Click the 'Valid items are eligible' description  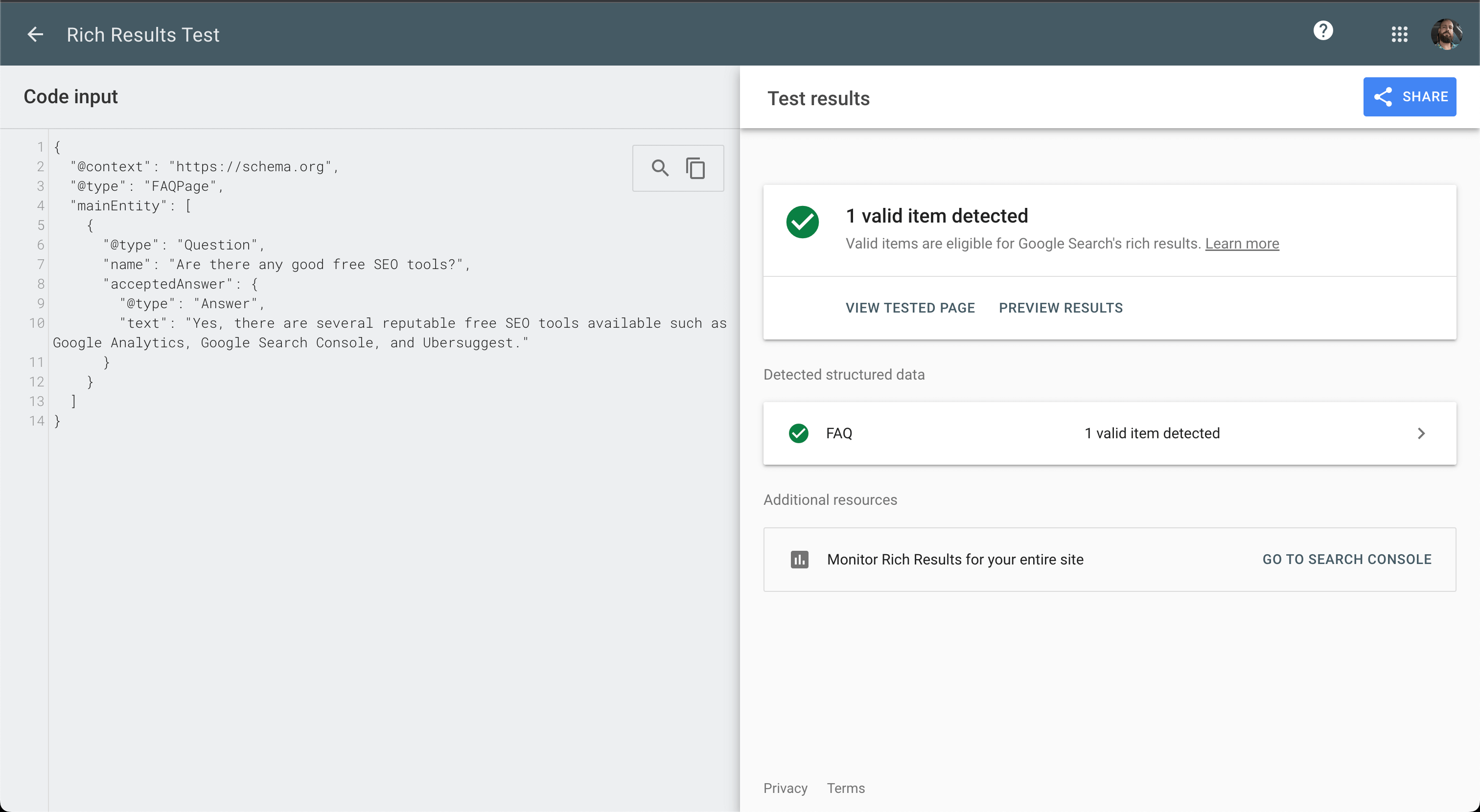click(1023, 244)
